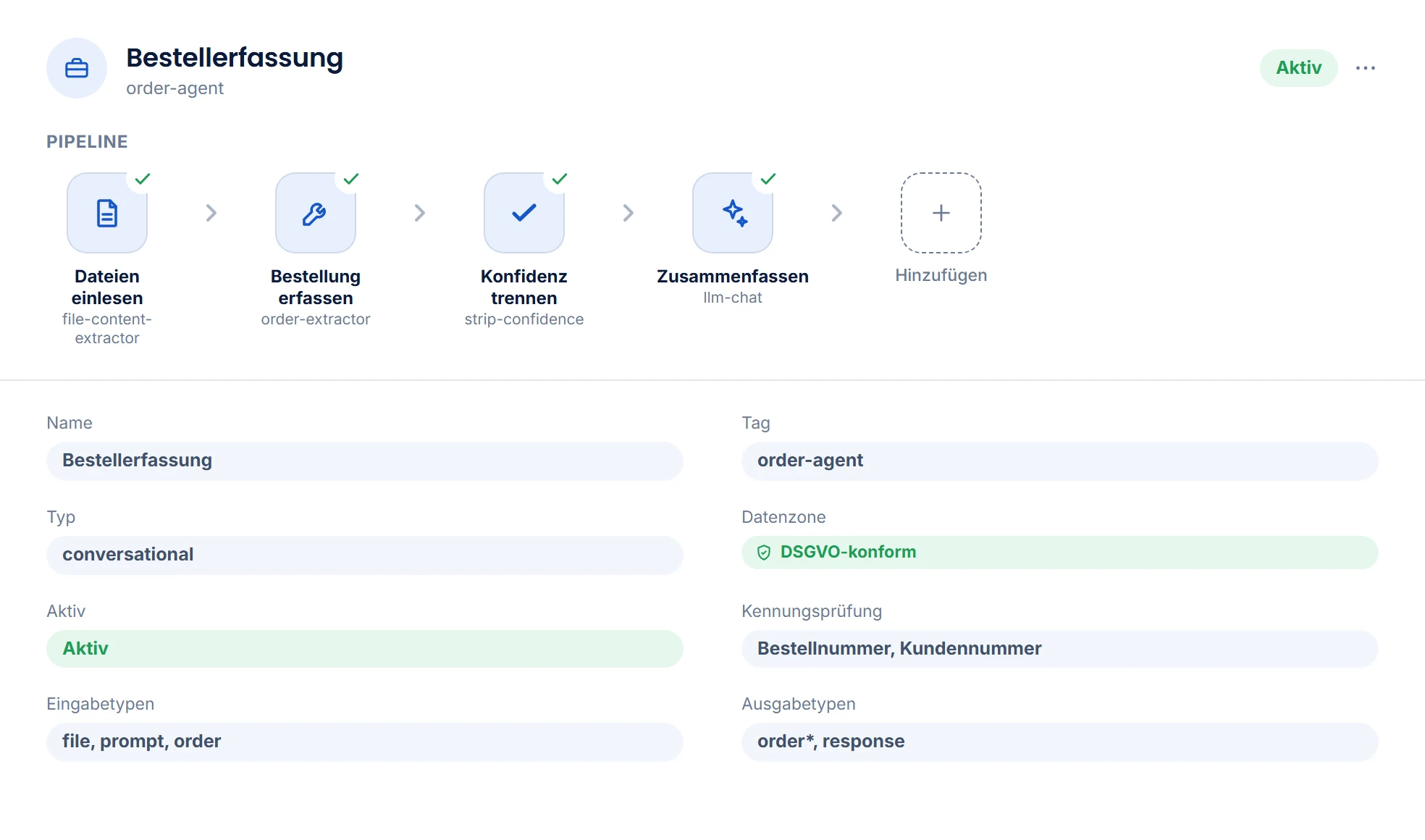This screenshot has width=1425, height=840.
Task: Select the Zusammenfassen sparkle icon
Action: pos(733,213)
